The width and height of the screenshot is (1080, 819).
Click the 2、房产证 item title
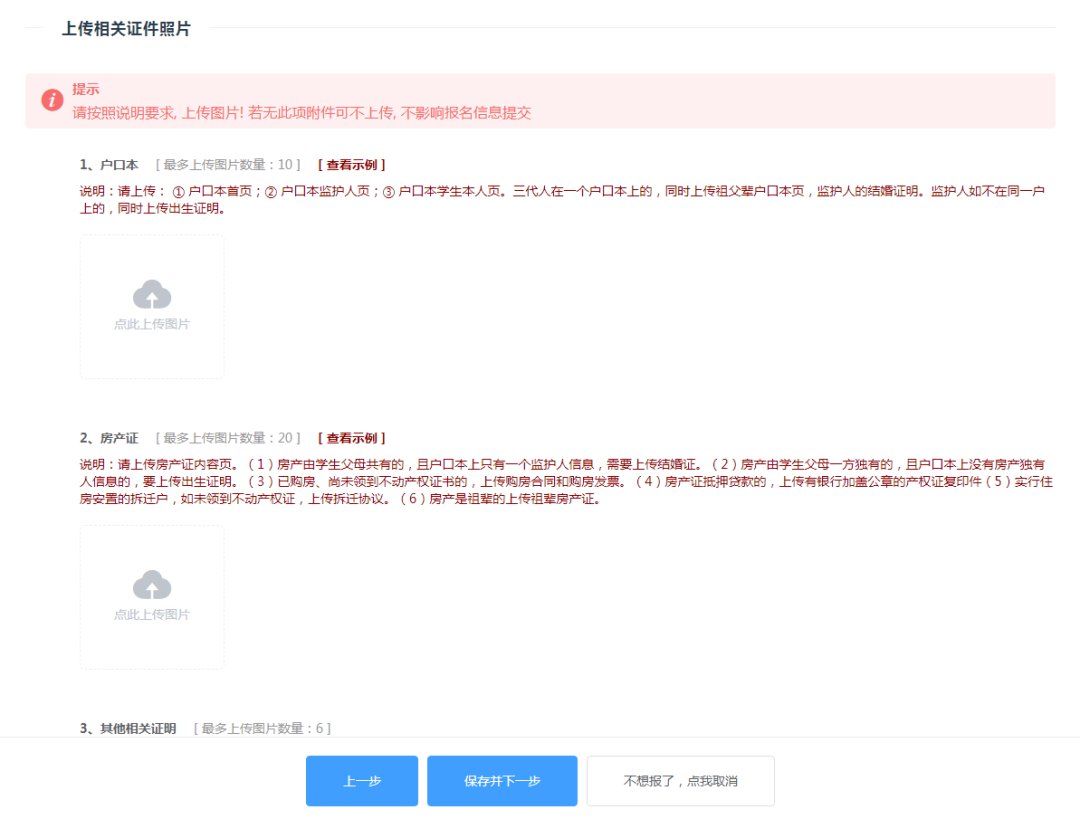pos(109,438)
